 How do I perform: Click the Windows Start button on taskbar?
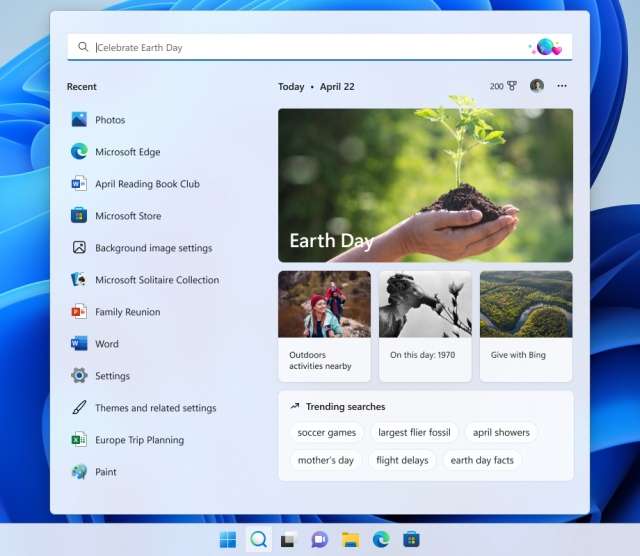[228, 540]
